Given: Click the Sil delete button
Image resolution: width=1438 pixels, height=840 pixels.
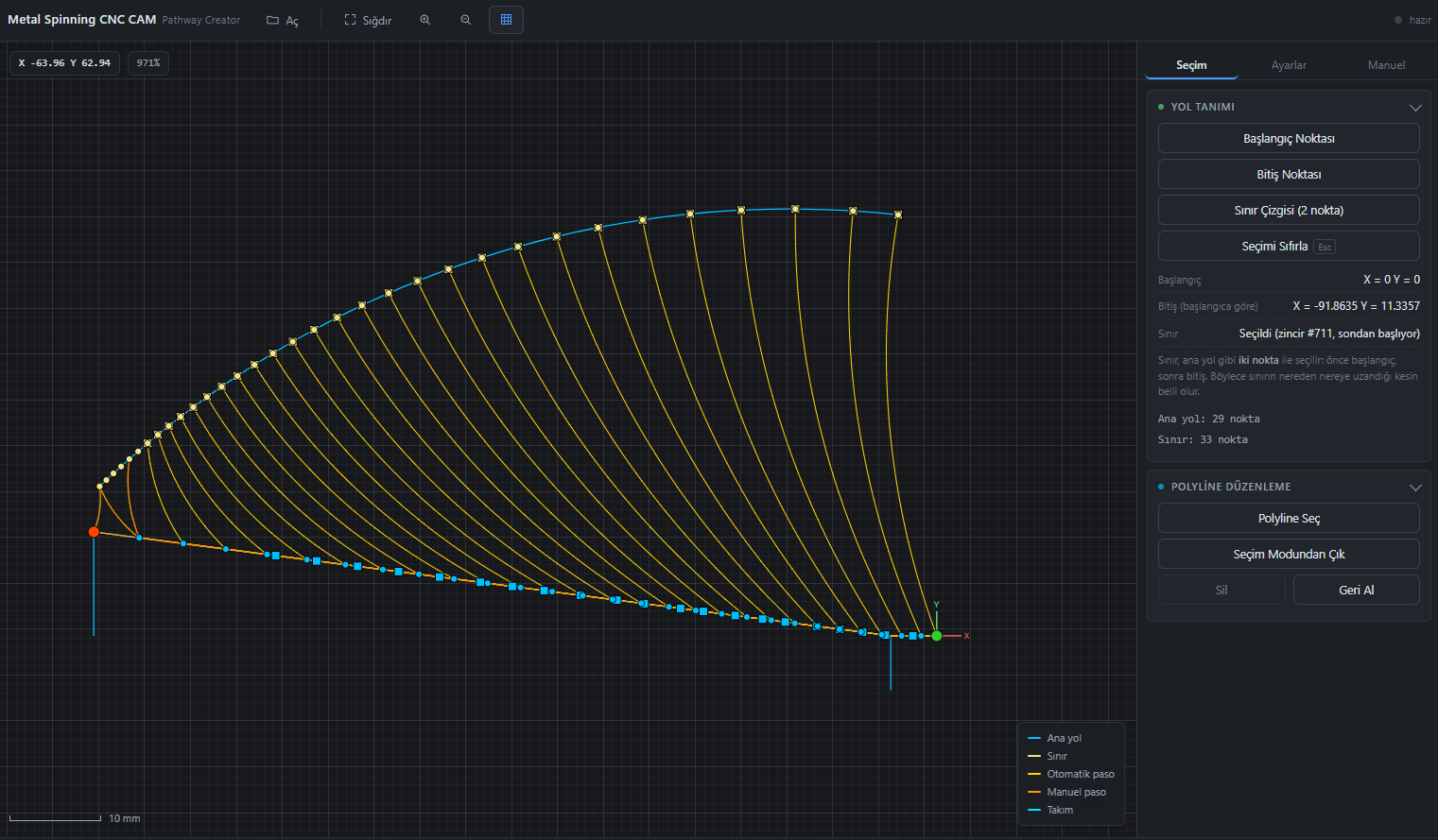Looking at the screenshot, I should tap(1221, 590).
